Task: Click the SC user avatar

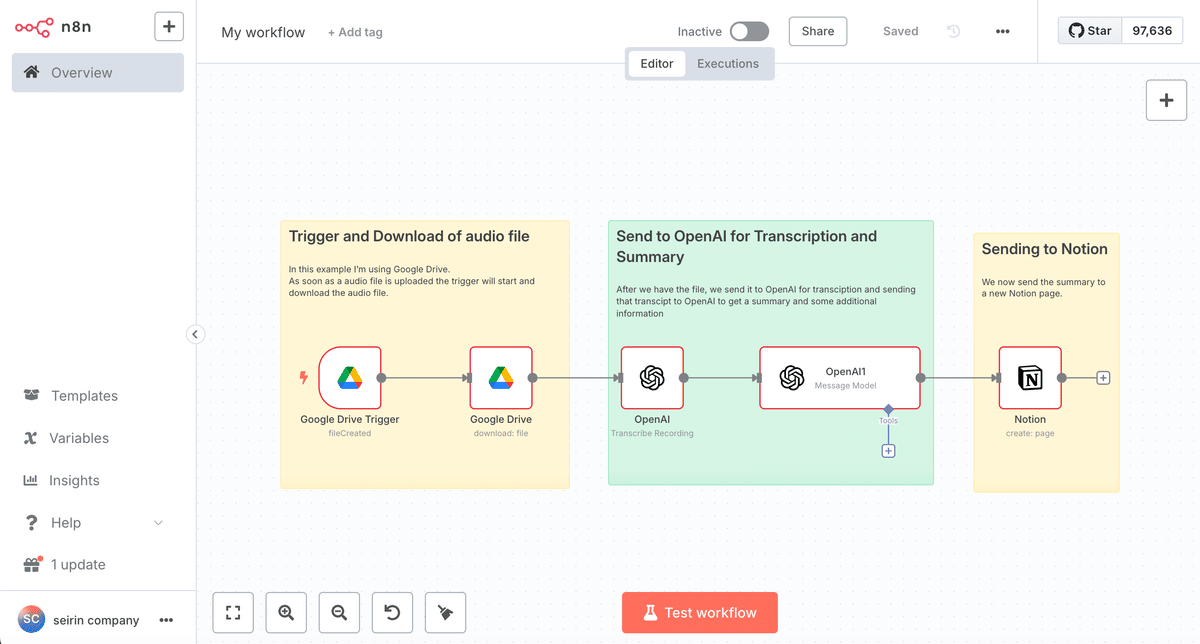Action: click(x=31, y=620)
